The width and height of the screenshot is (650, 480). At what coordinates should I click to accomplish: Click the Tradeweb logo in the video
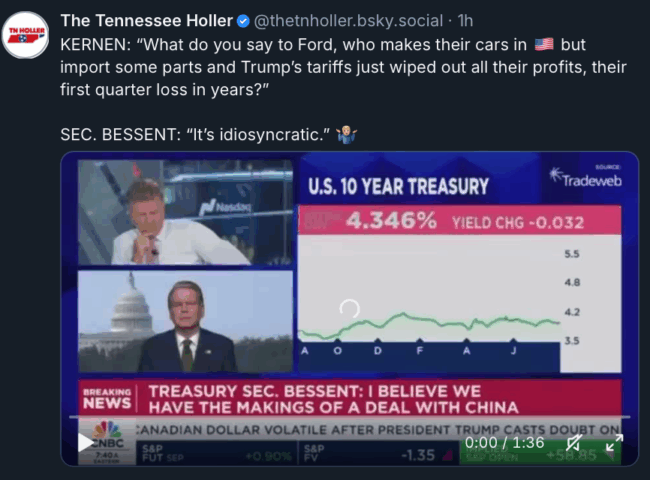click(585, 177)
